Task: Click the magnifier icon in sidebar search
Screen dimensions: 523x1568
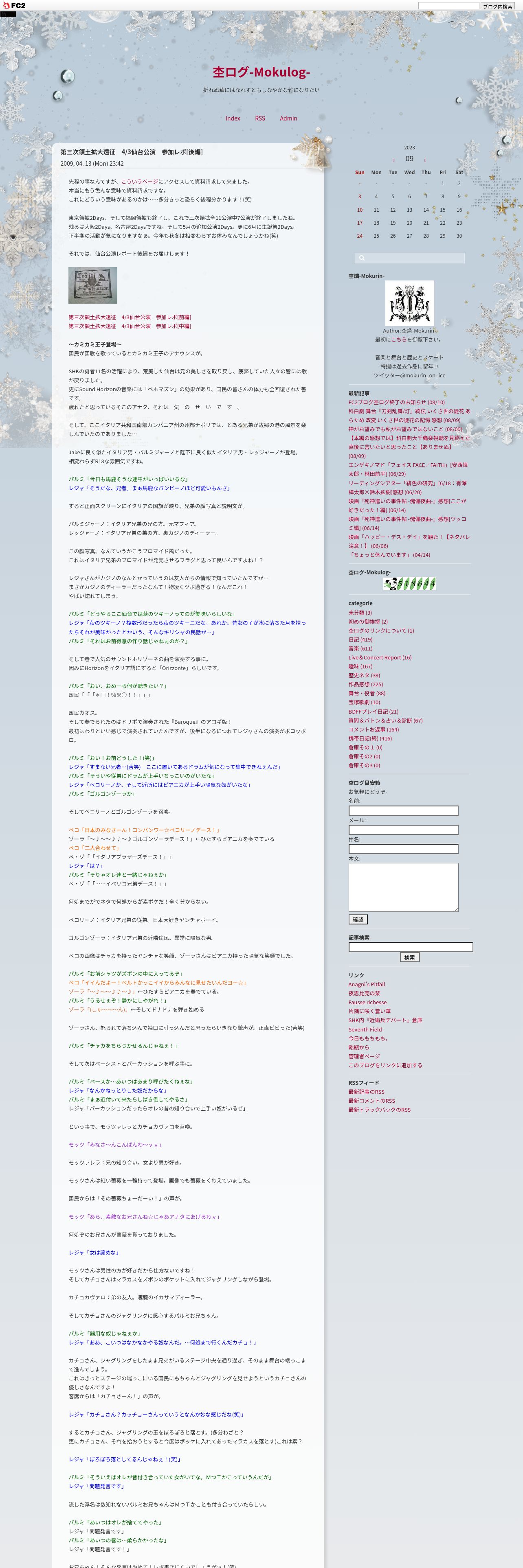Action: pos(361,258)
